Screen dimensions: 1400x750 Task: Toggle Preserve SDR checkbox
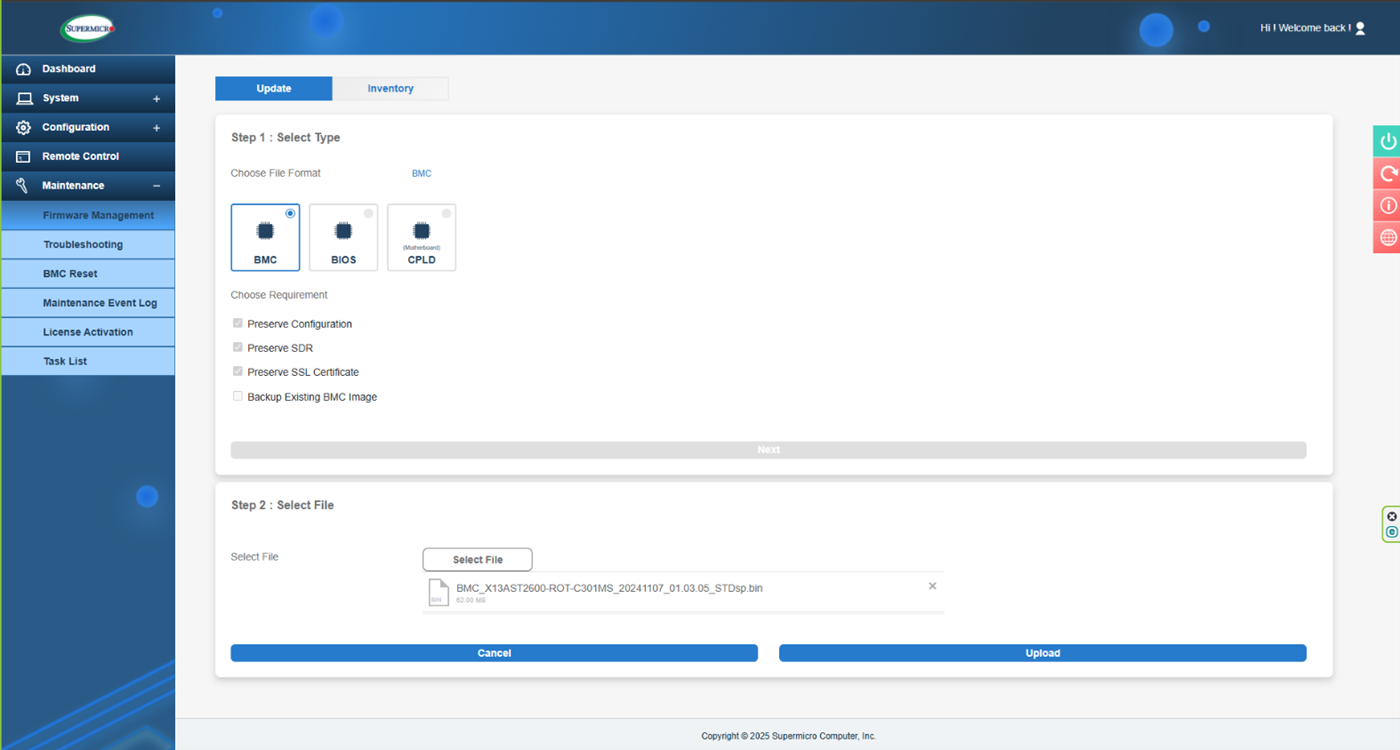coord(238,348)
